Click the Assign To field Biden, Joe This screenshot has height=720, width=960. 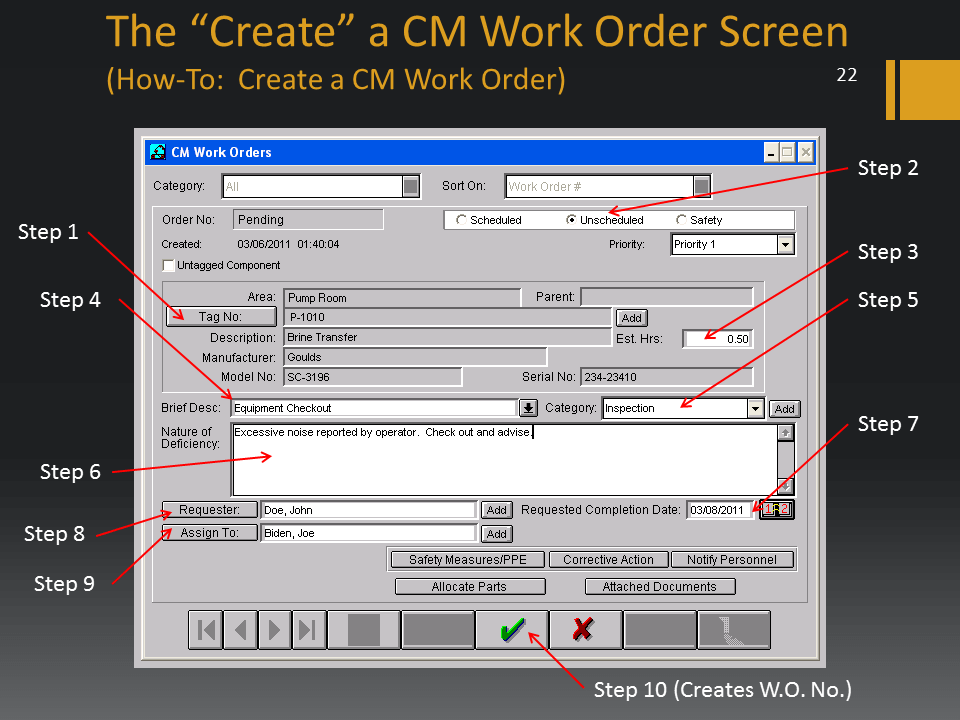point(369,533)
